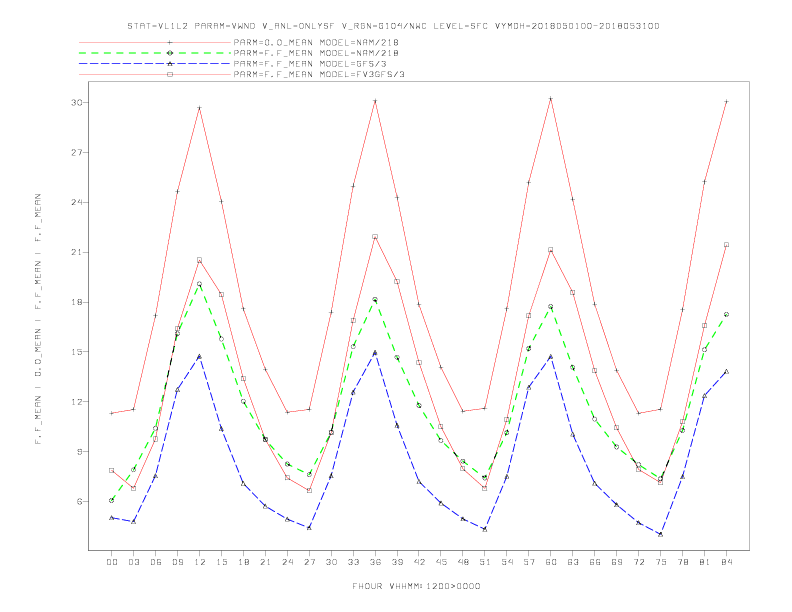792x612 pixels.
Task: Click x-axis forecast hour label 57
Action: (x=529, y=562)
